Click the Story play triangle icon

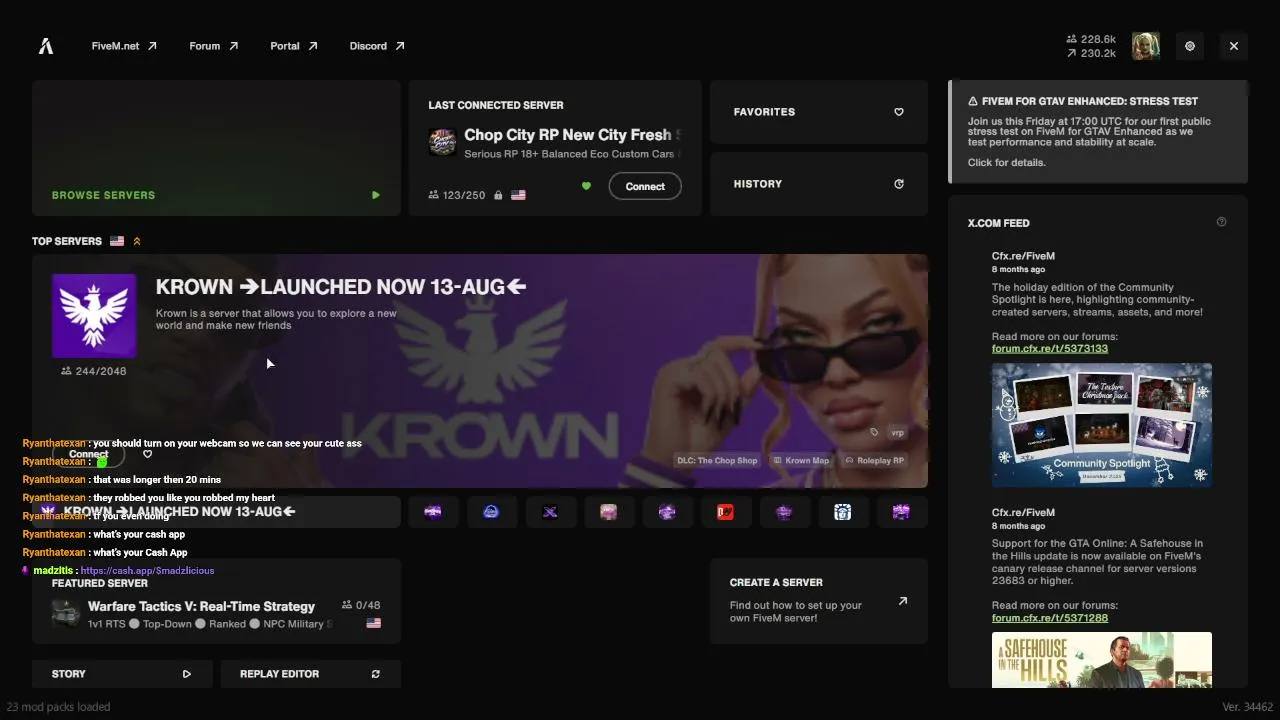pos(187,674)
